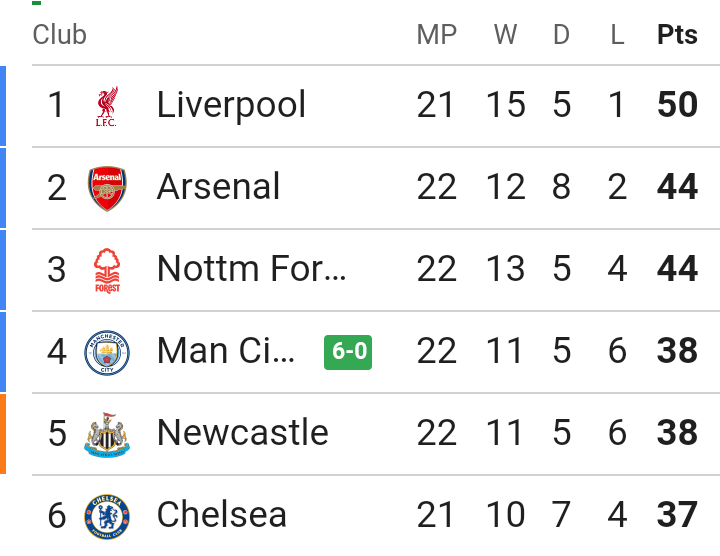
Task: Click the Newcastle United crest
Action: (x=107, y=434)
